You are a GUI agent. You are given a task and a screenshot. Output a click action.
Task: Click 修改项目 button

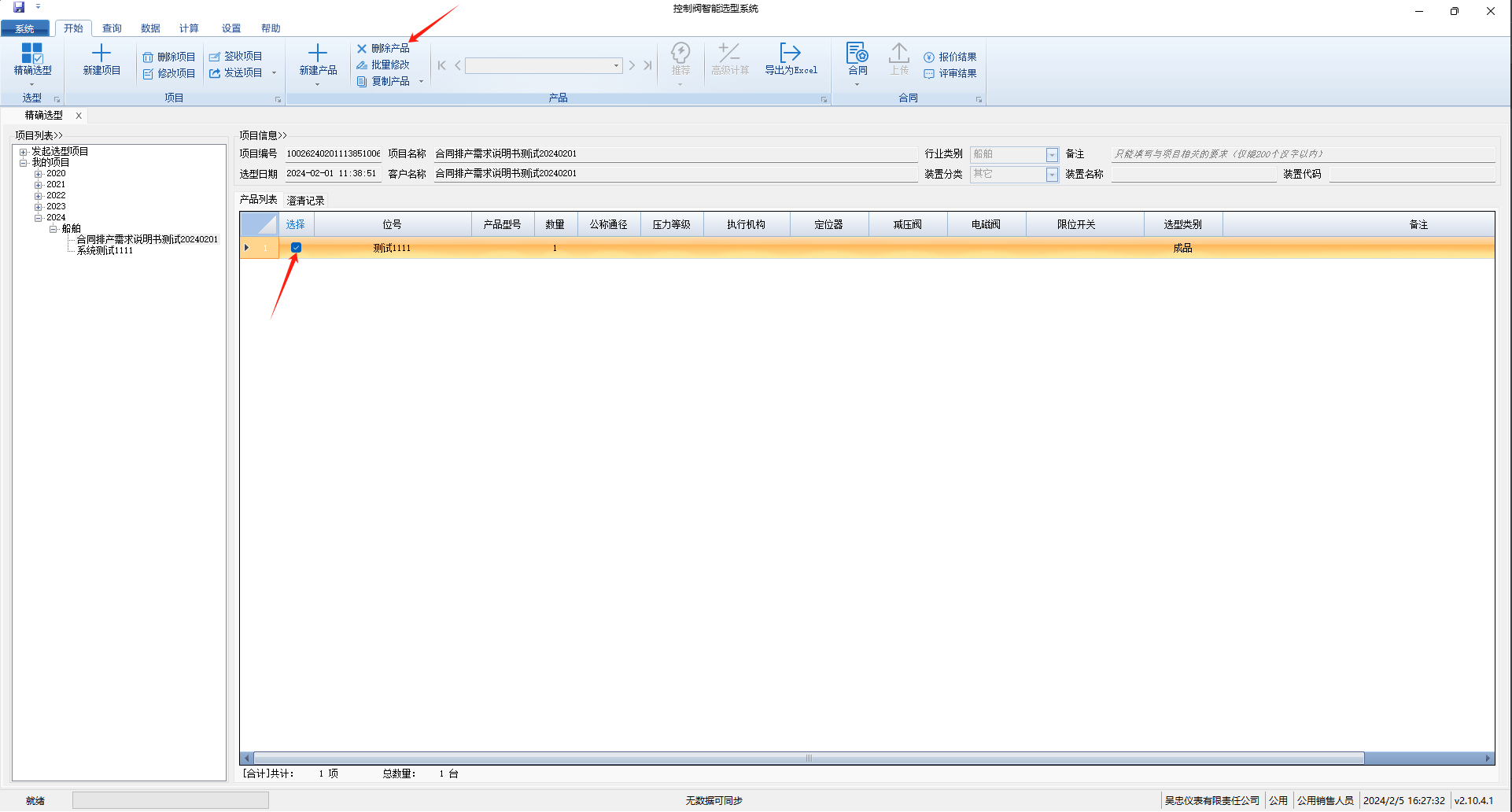click(x=169, y=73)
